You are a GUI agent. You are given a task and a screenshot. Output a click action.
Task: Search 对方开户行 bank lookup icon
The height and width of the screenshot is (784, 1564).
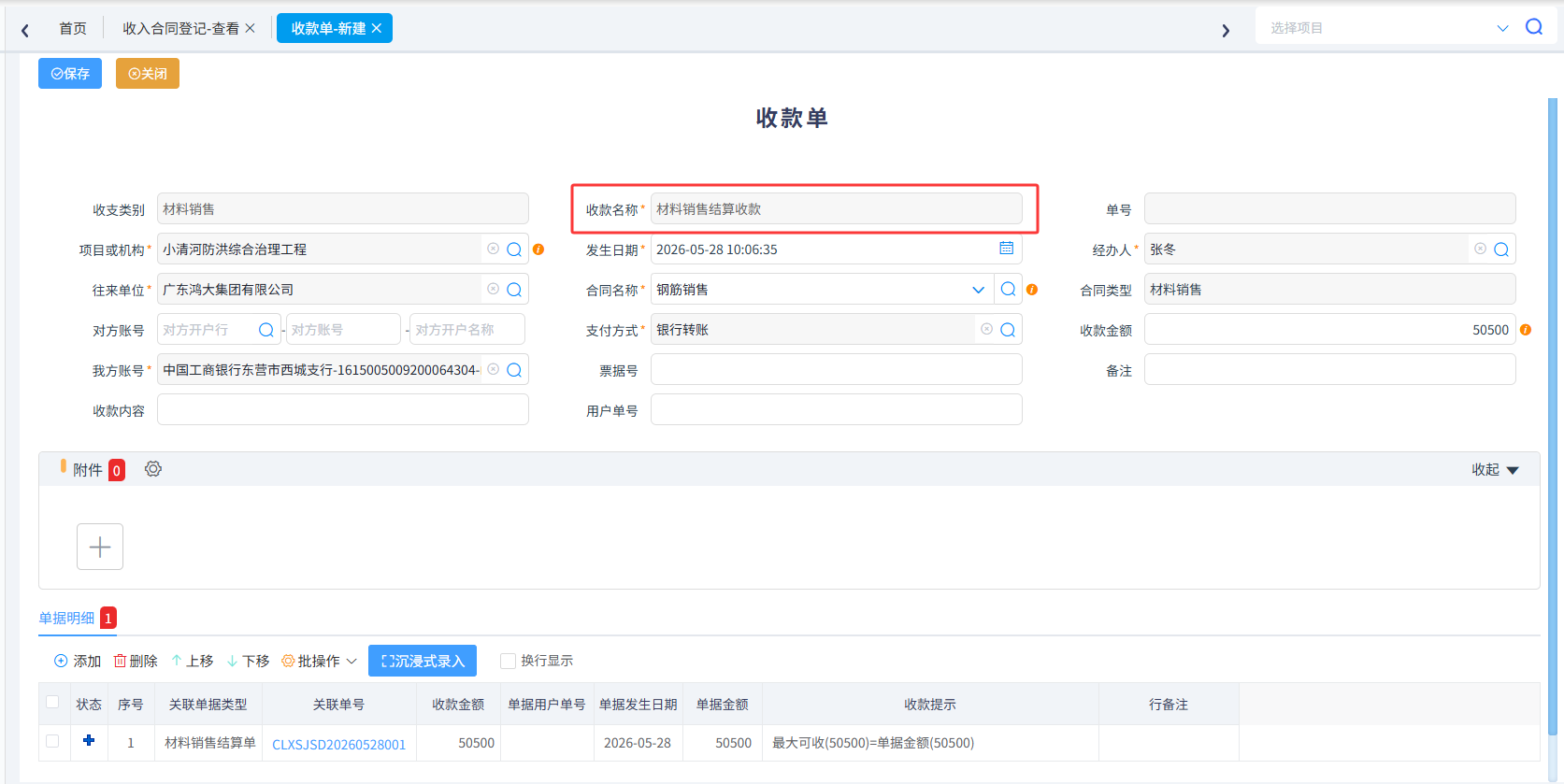click(x=266, y=330)
